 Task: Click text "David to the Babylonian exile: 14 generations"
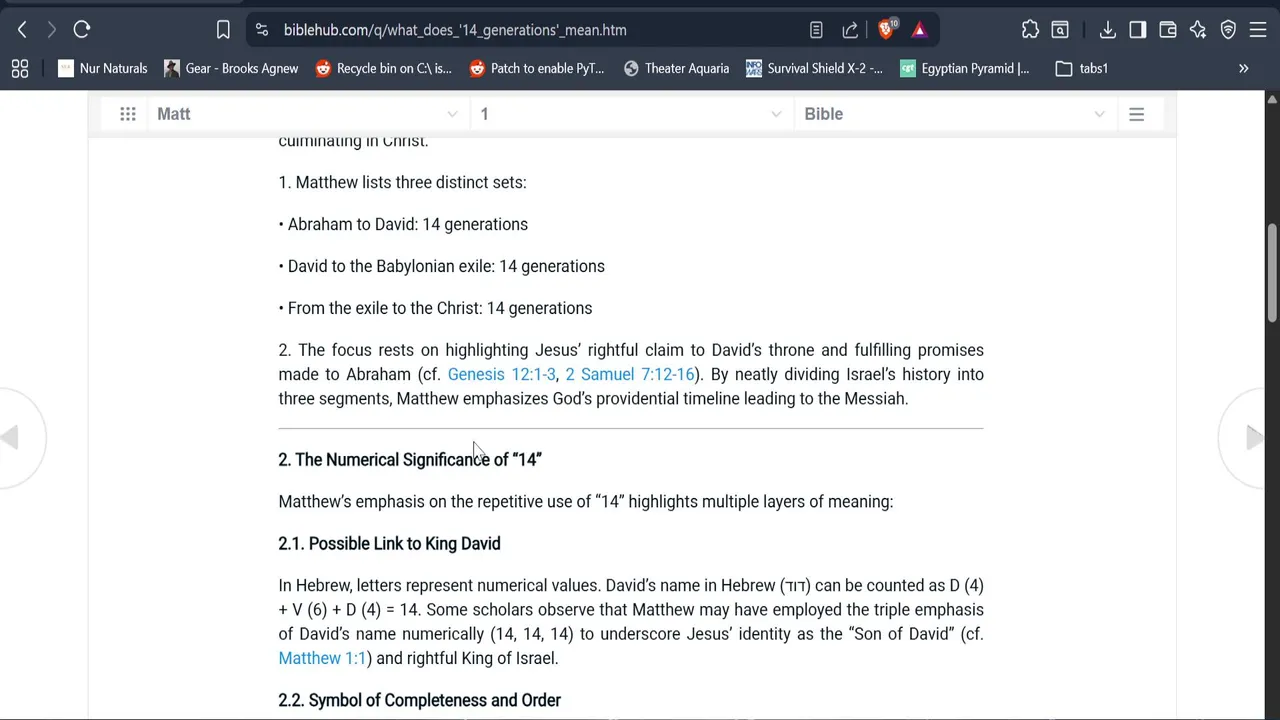click(446, 266)
